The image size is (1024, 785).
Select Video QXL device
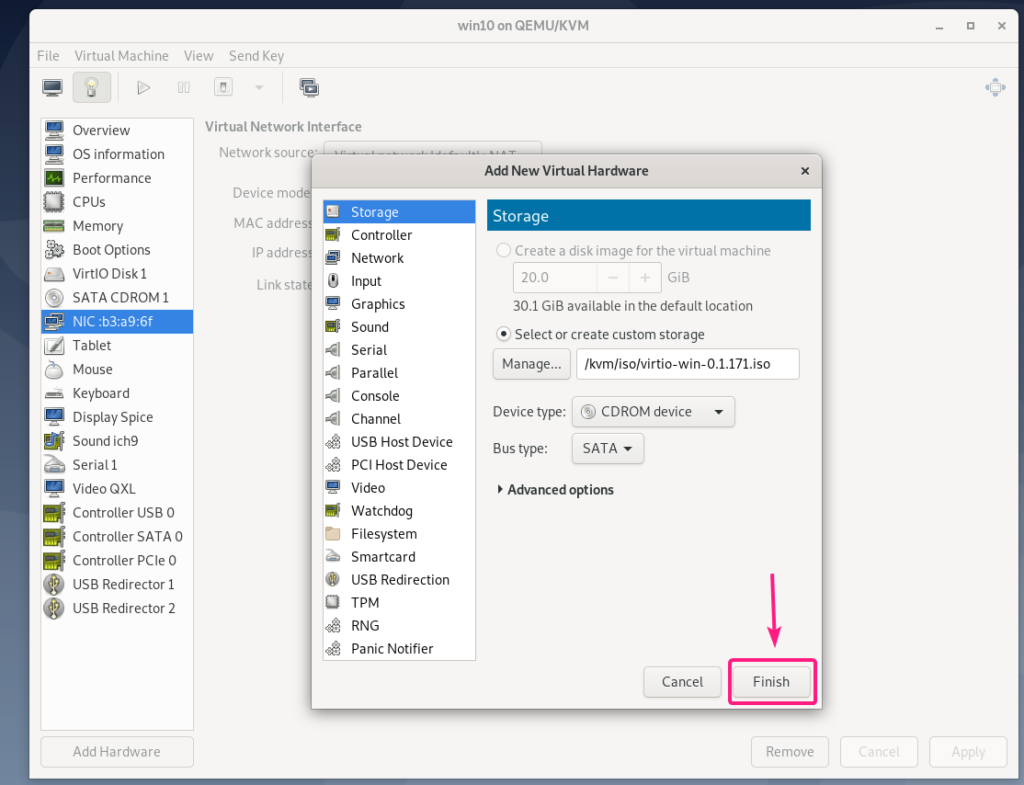(x=117, y=489)
